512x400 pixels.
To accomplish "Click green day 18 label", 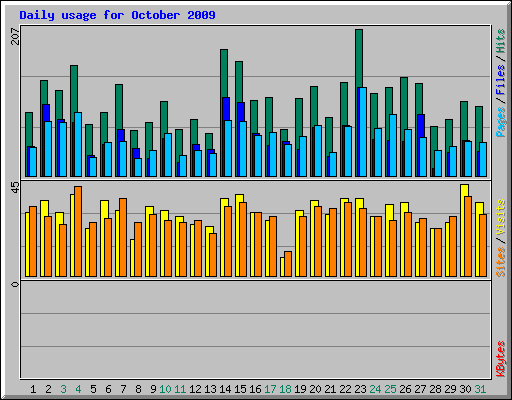I will point(285,389).
